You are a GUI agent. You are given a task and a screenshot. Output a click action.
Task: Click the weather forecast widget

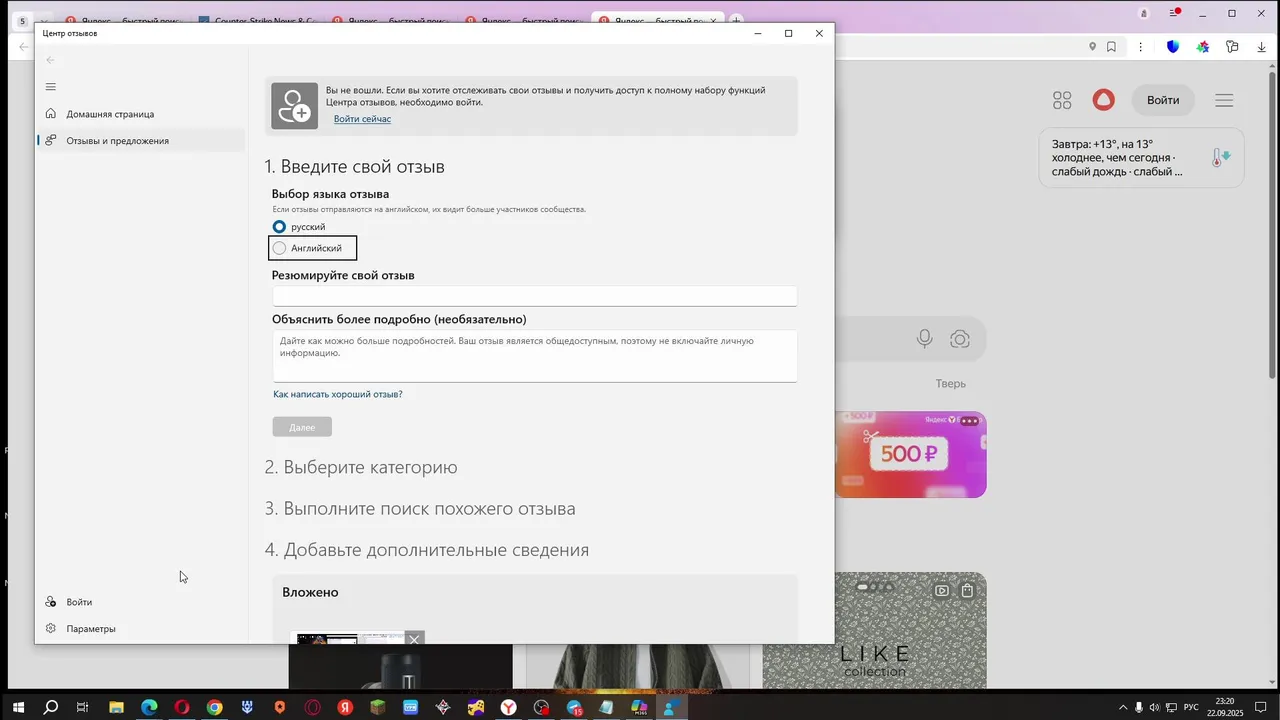point(1141,157)
